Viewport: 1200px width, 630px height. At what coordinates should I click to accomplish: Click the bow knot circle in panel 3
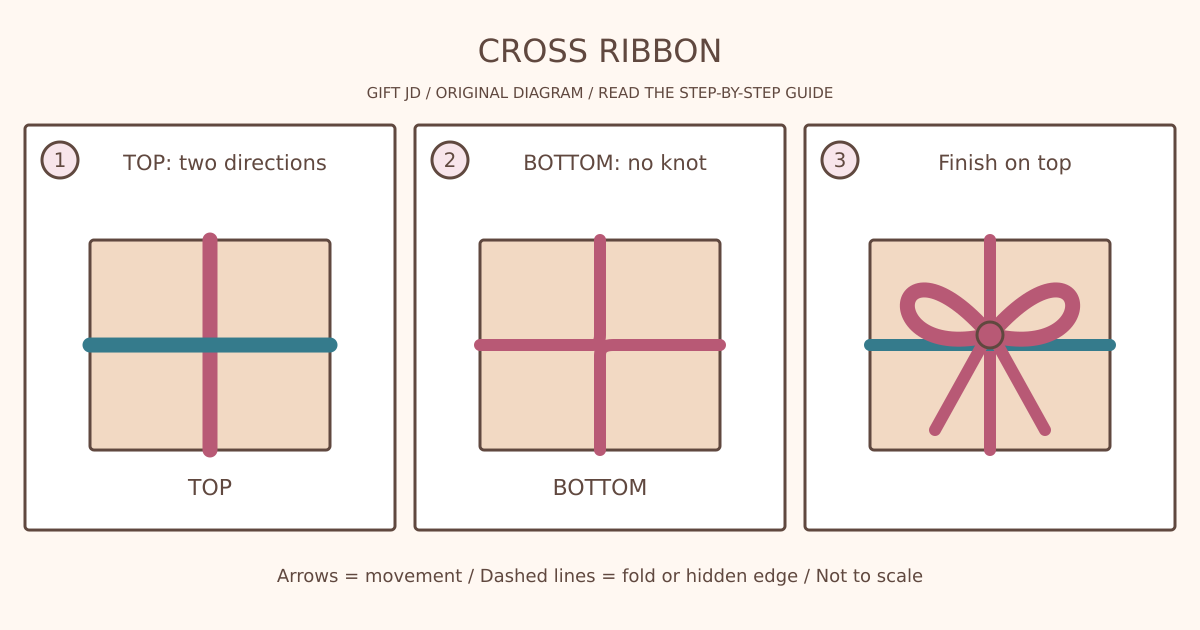coord(990,335)
